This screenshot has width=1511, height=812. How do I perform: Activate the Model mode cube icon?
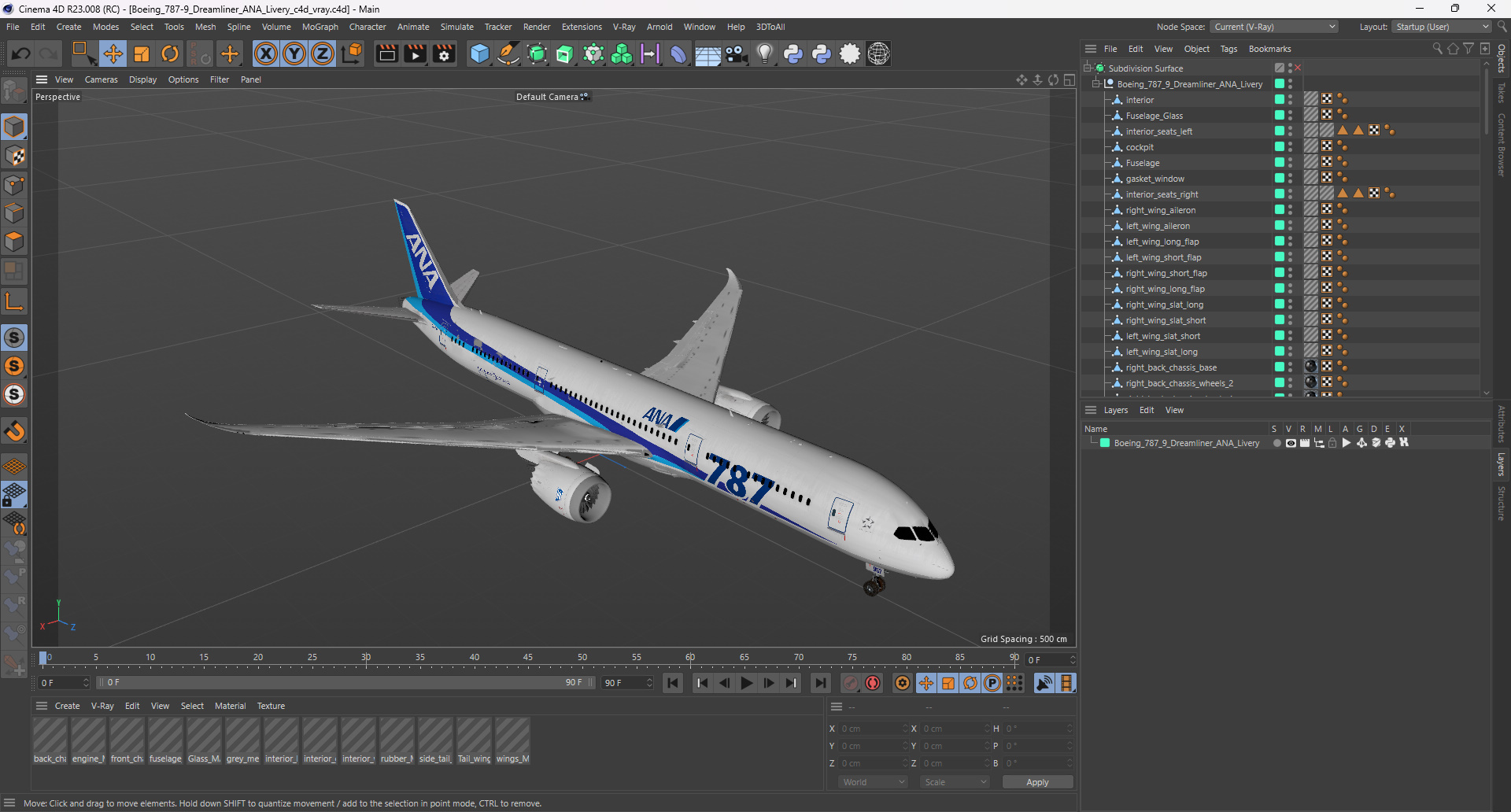(x=14, y=127)
